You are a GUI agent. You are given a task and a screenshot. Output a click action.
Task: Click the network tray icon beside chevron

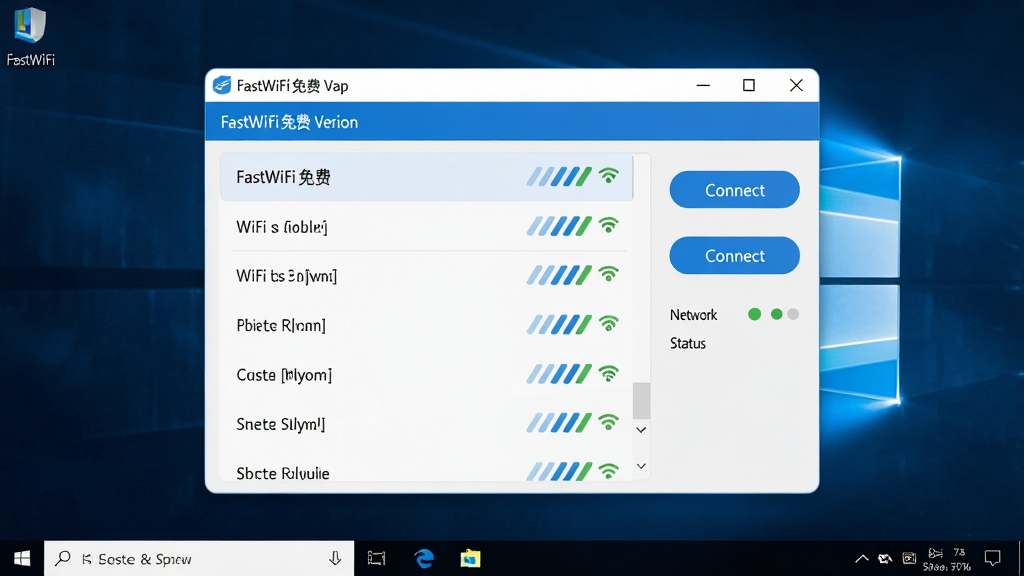coord(885,558)
